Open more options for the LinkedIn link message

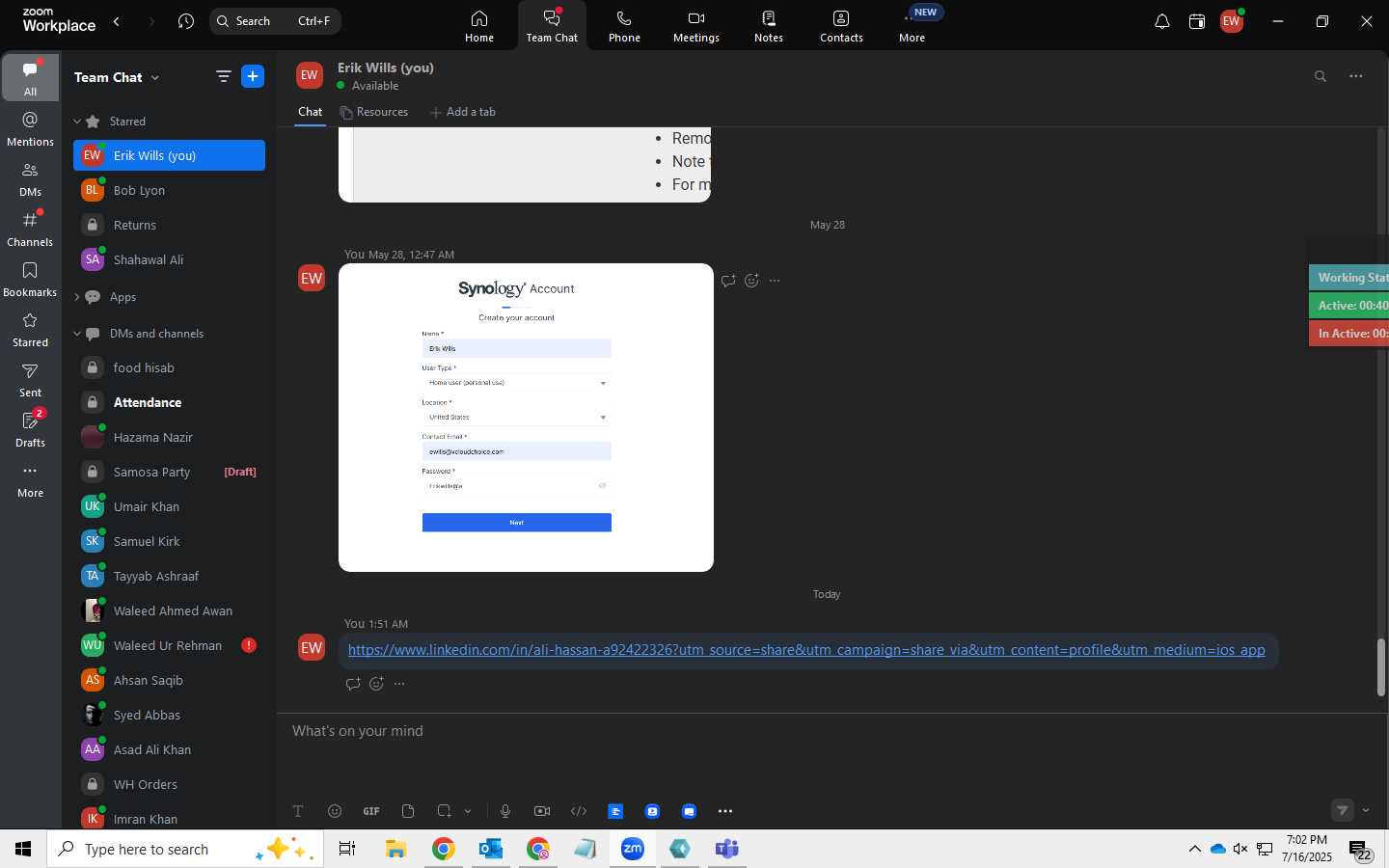399,684
